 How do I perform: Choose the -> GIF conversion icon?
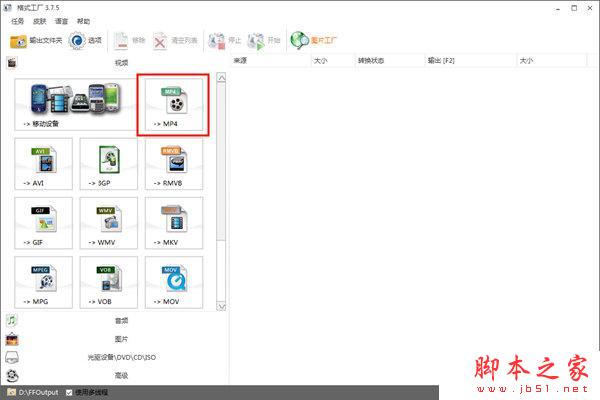point(43,223)
